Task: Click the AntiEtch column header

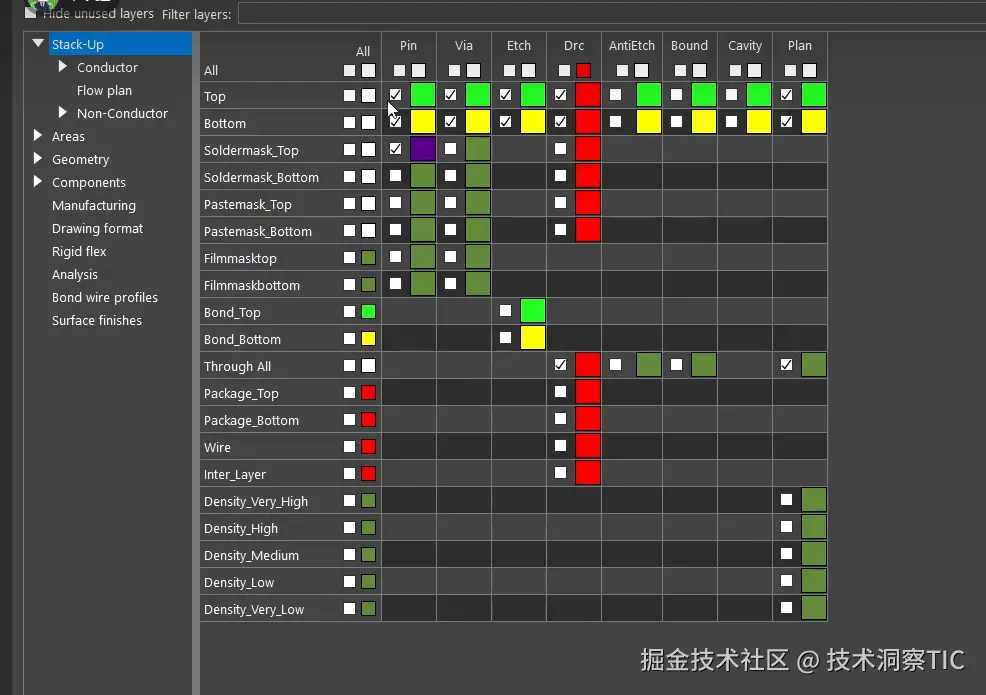Action: pos(631,45)
